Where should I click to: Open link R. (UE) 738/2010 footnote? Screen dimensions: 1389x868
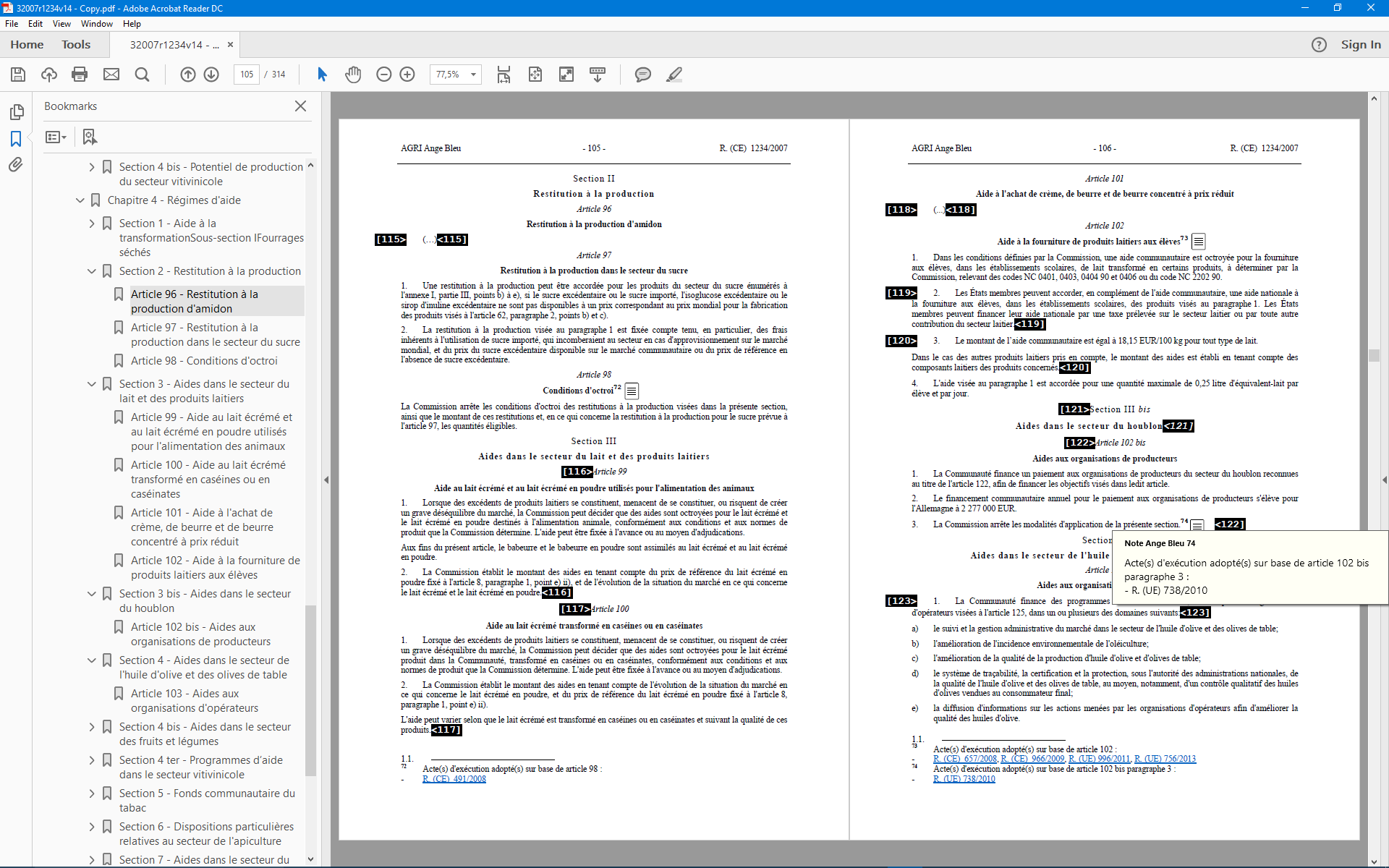964,779
